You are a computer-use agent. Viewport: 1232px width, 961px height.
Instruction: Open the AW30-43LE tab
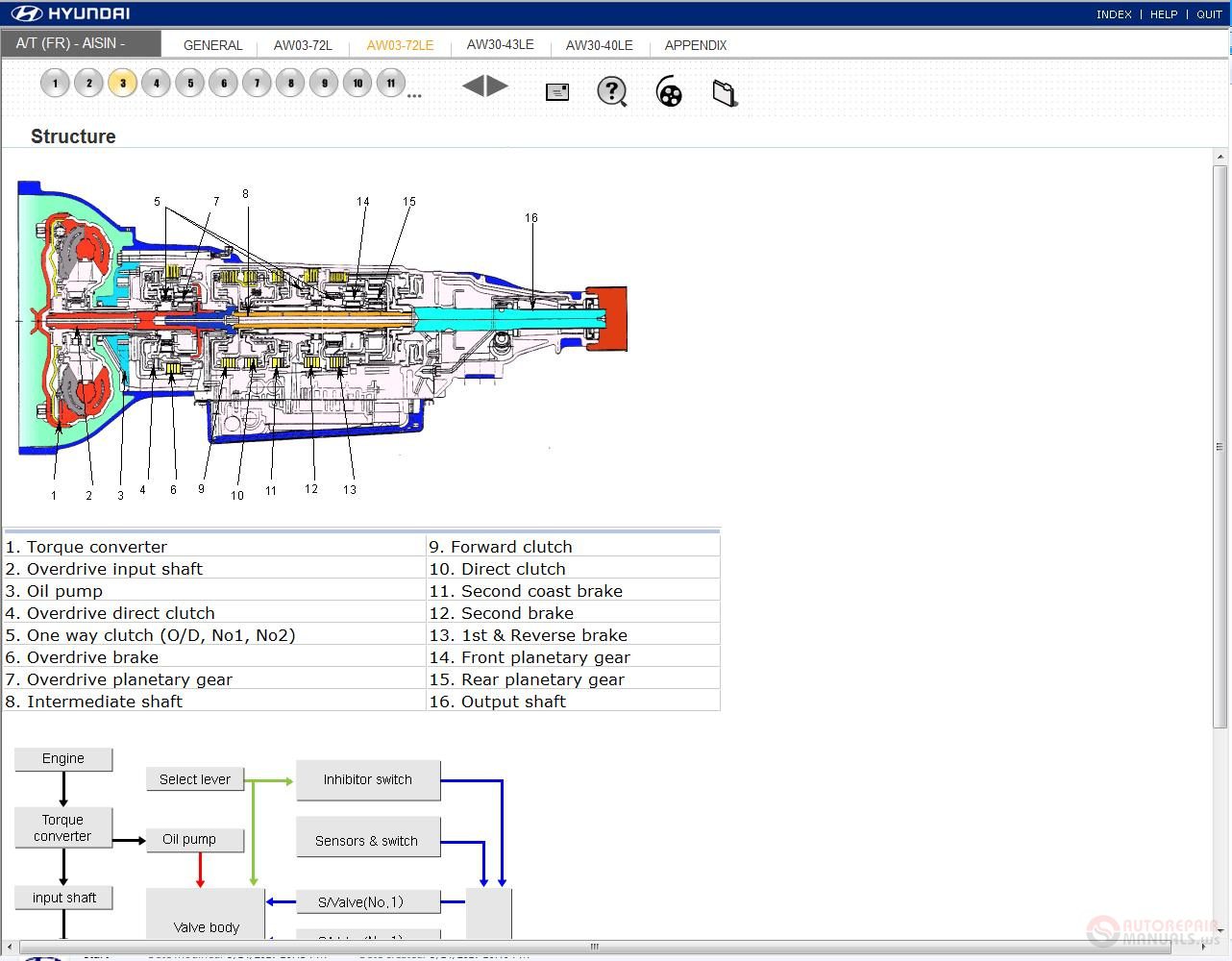500,44
